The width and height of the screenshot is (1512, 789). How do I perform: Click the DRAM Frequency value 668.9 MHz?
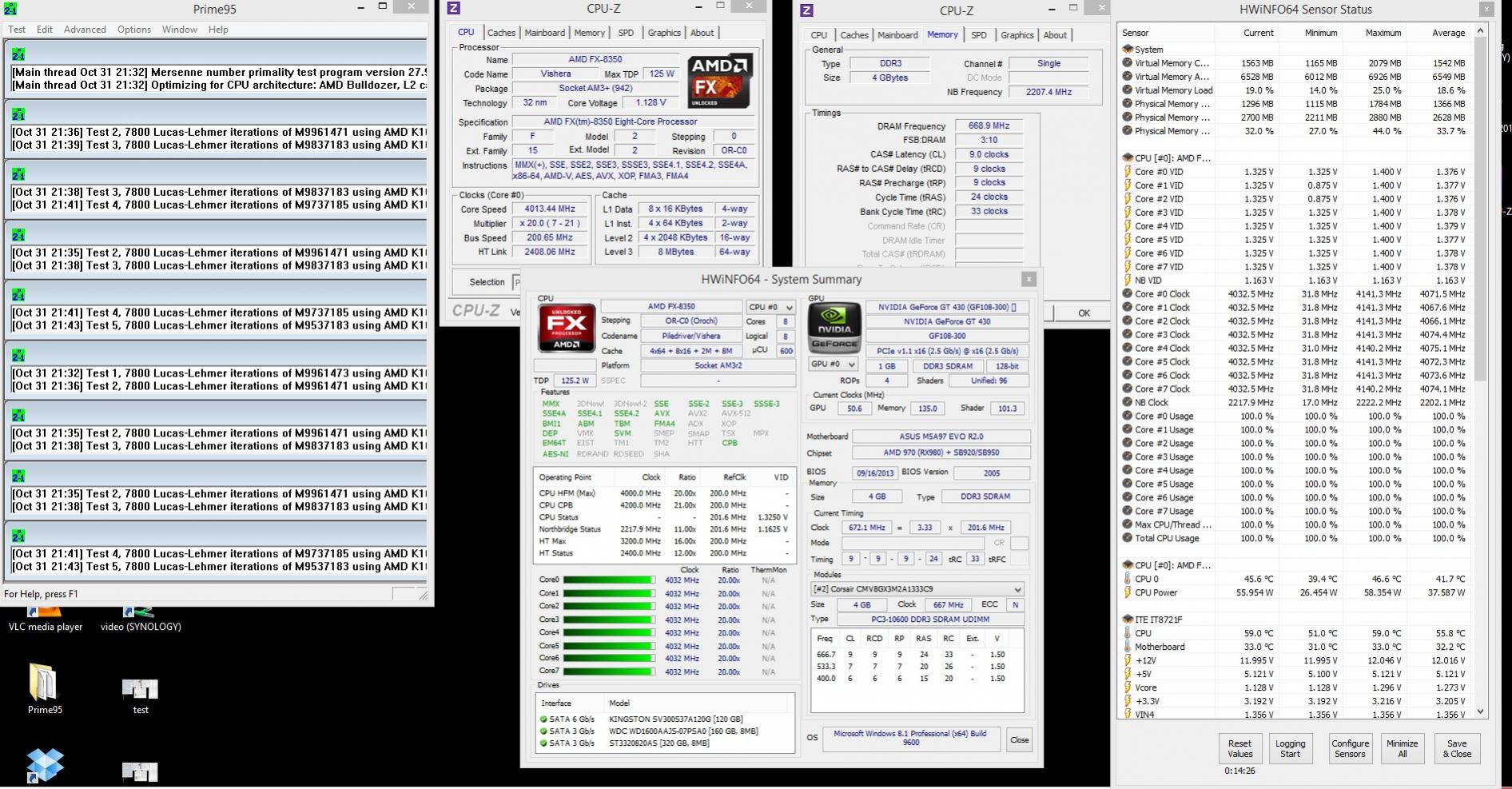989,126
